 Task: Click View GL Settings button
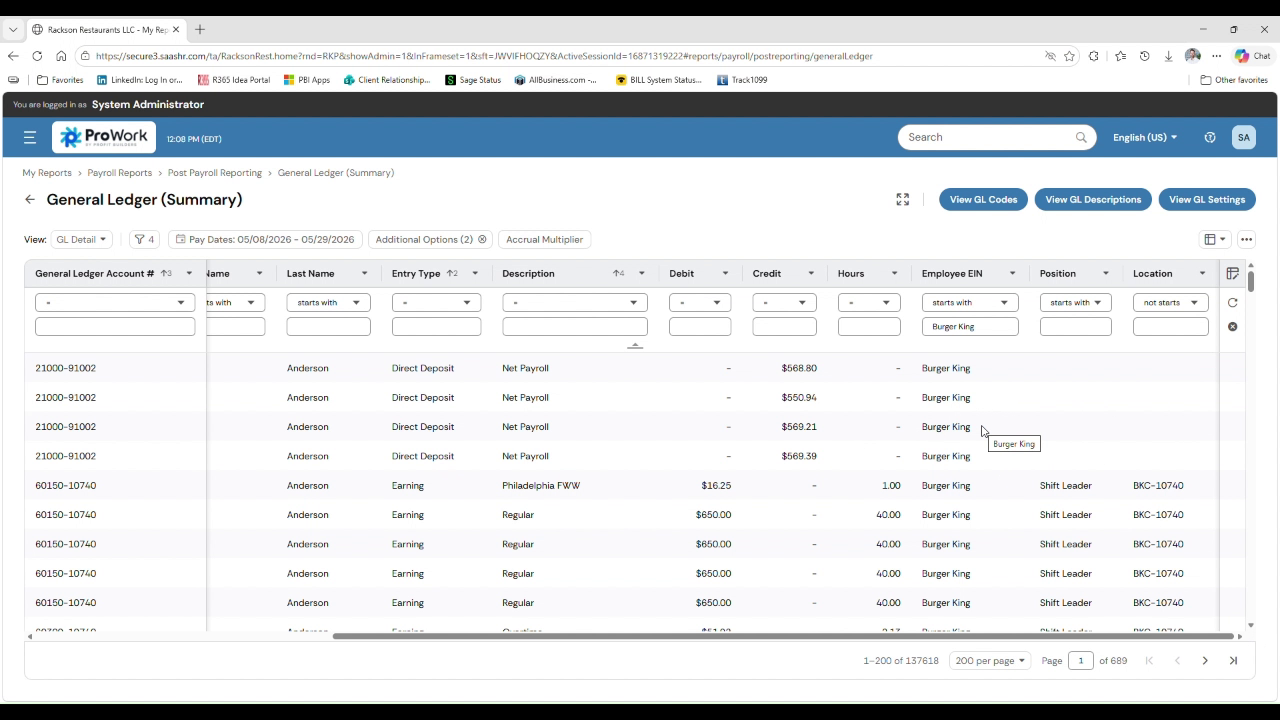(1207, 199)
